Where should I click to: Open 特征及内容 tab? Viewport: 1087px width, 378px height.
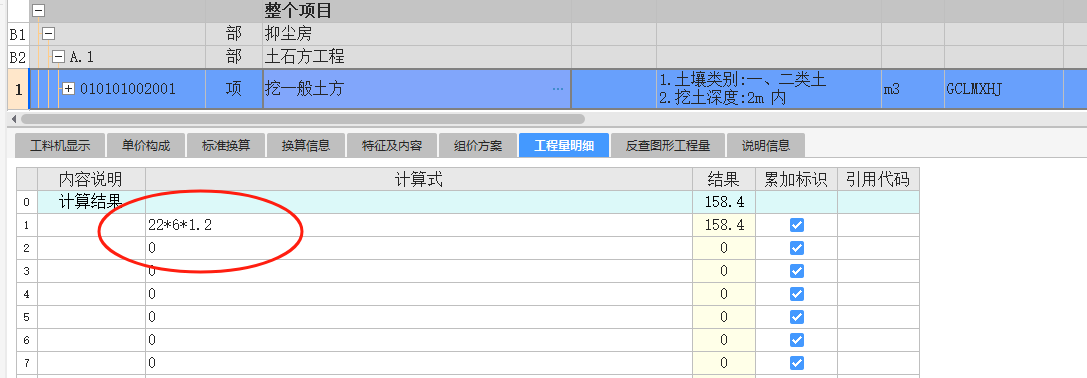[392, 146]
